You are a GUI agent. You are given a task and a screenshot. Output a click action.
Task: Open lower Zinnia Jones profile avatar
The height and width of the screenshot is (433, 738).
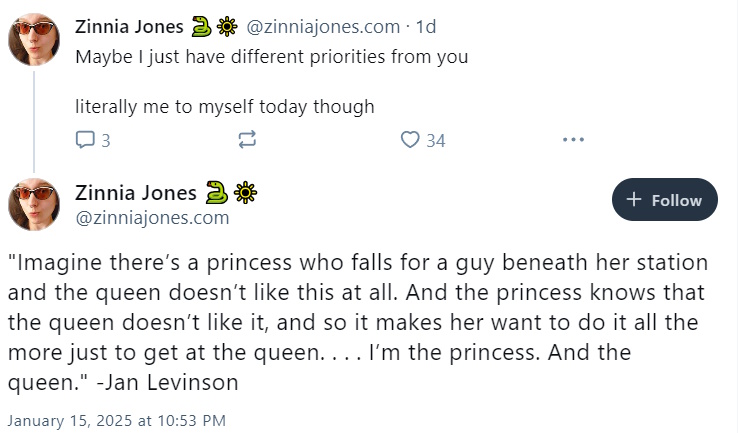coord(34,204)
